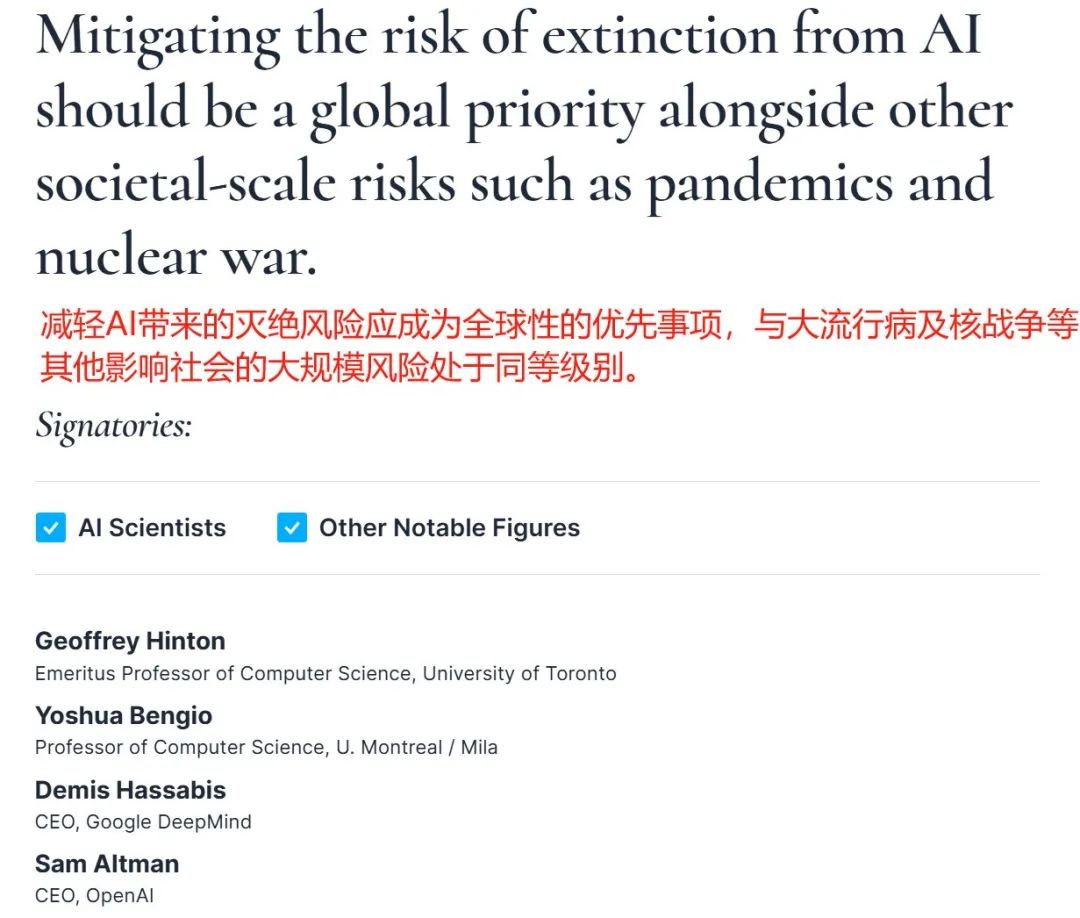
Task: Click the headline line "should be a global priority"
Action: point(524,109)
